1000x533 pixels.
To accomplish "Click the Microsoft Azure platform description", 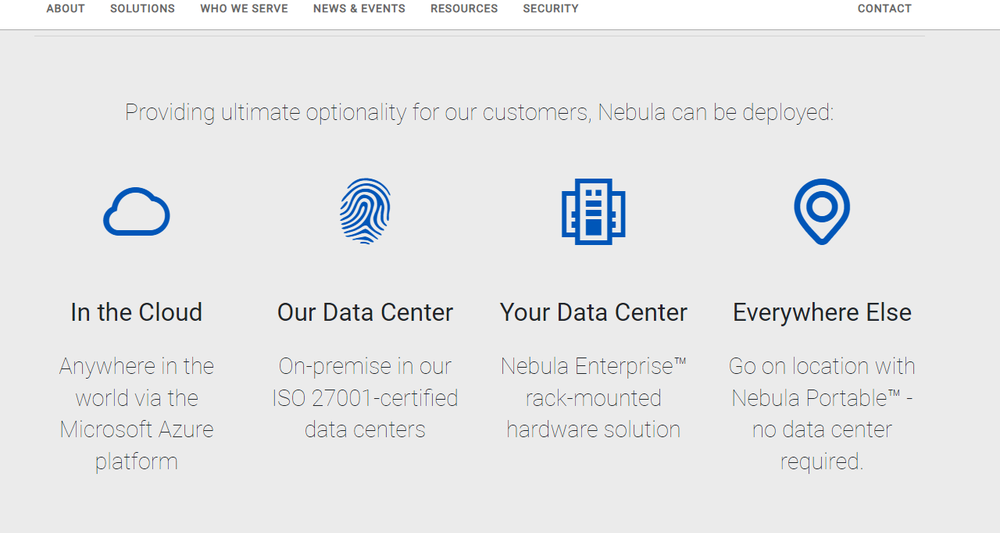I will [136, 414].
